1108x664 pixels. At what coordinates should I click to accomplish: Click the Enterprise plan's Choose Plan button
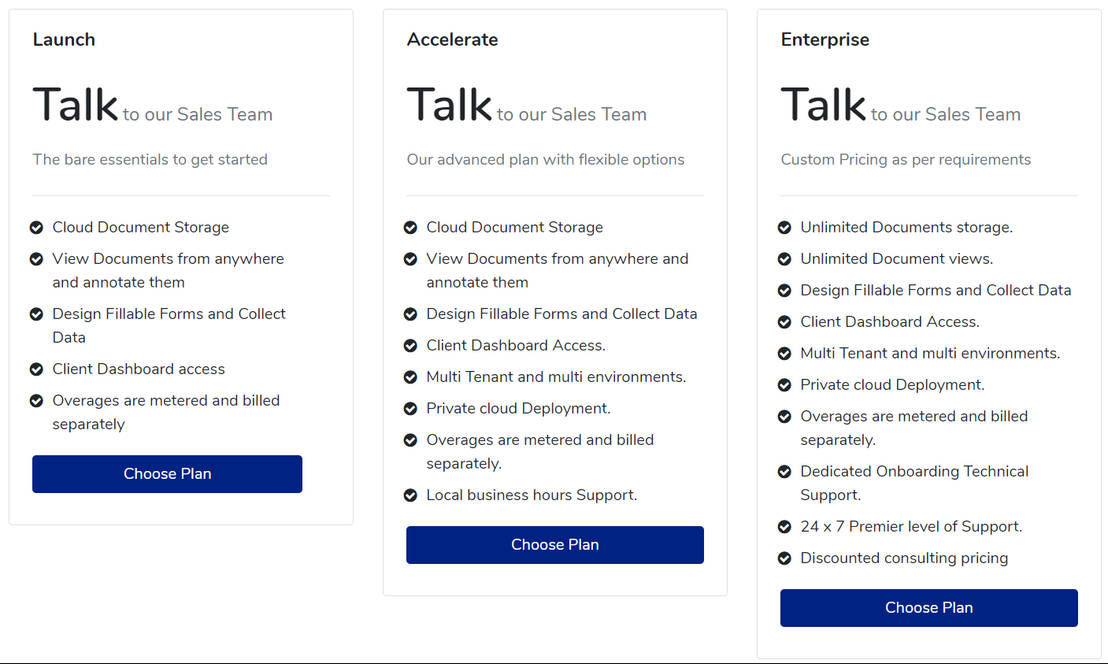click(x=929, y=607)
